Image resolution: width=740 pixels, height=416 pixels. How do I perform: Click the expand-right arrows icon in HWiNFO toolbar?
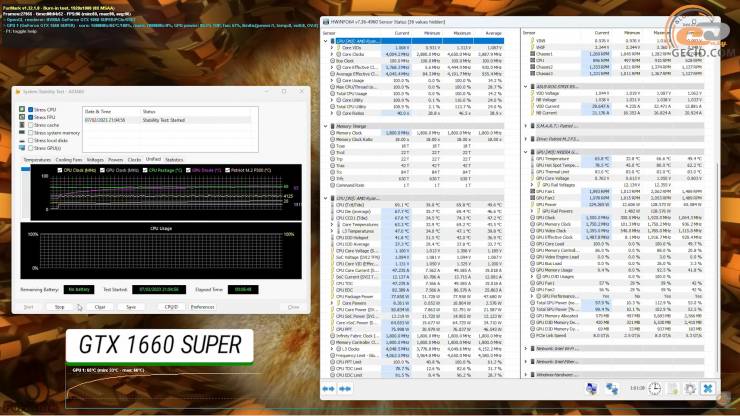[345, 389]
